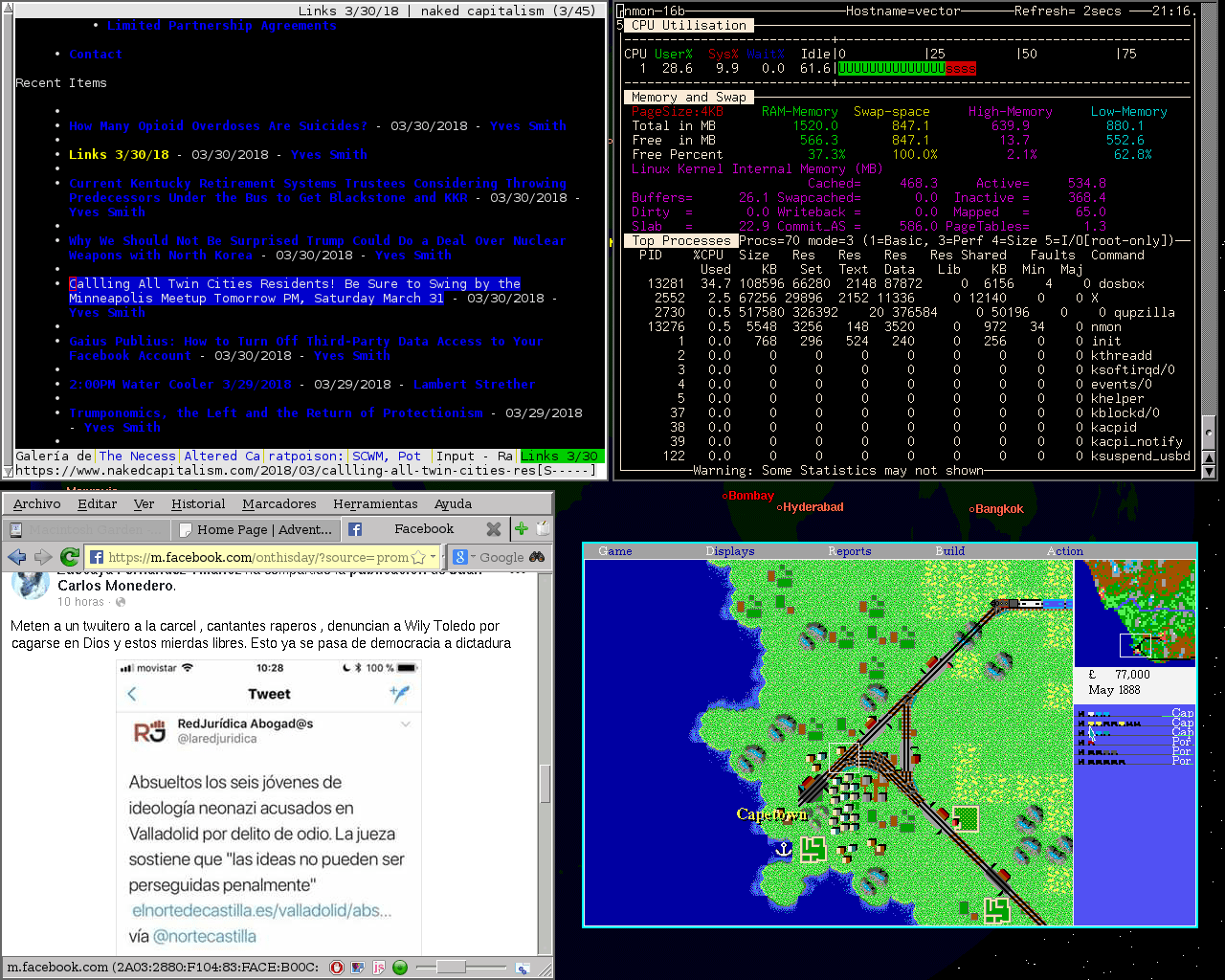Open the Ver menu
The image size is (1225, 980).
coord(145,503)
